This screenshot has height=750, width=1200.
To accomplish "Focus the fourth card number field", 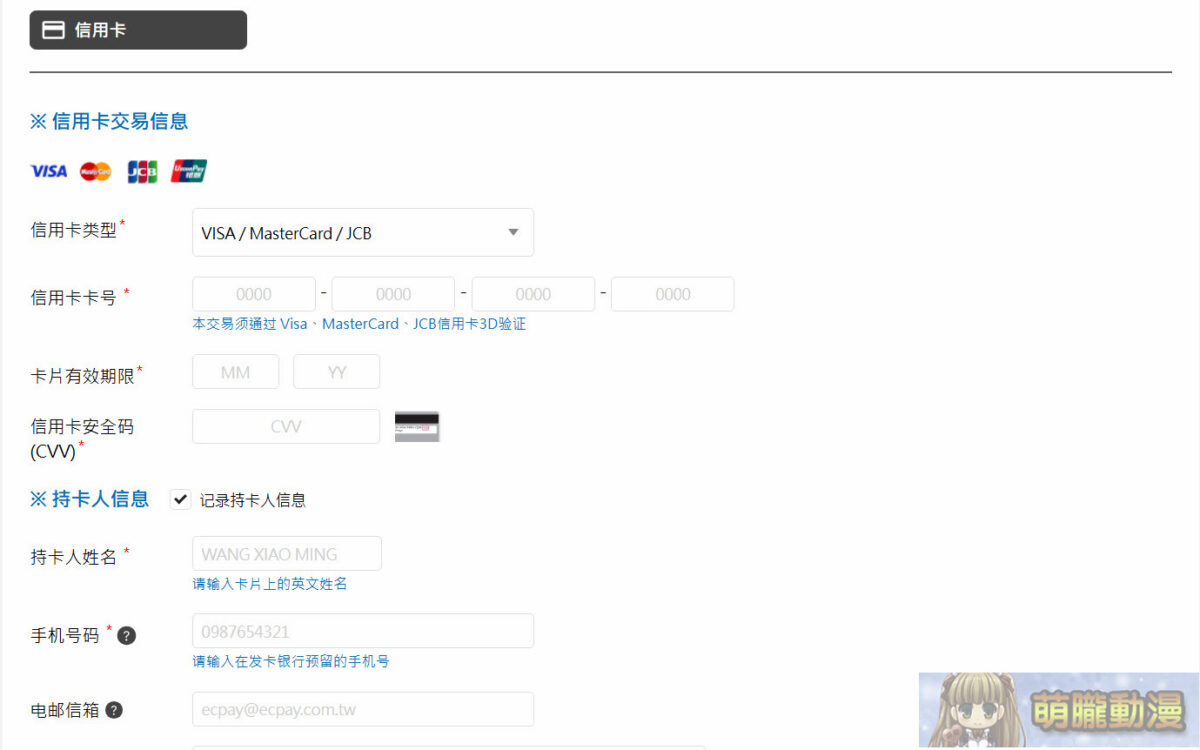I will point(673,294).
